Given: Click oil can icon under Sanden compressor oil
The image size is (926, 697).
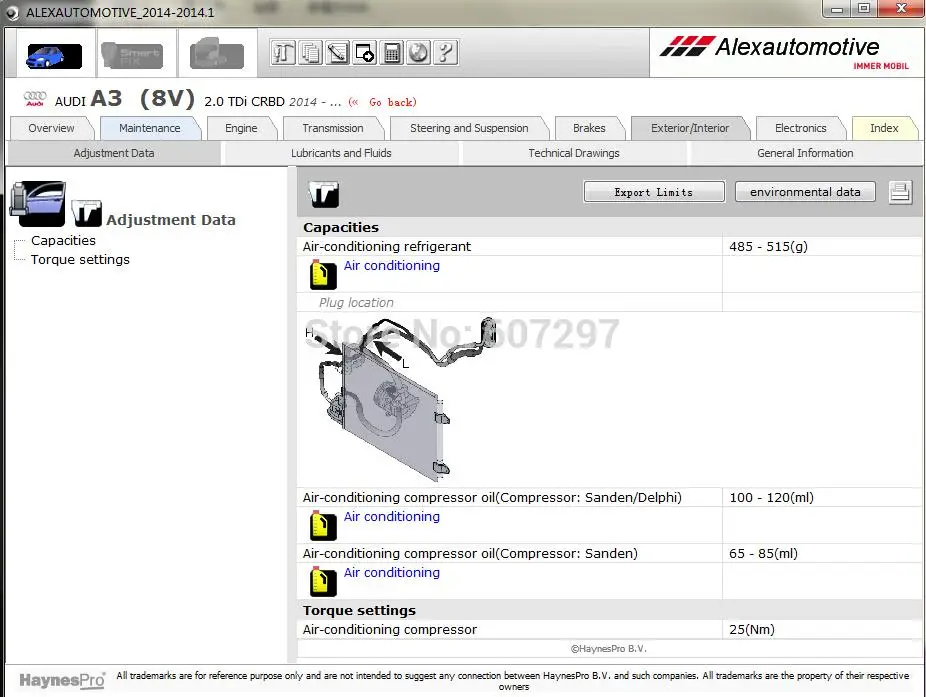Looking at the screenshot, I should point(323,581).
